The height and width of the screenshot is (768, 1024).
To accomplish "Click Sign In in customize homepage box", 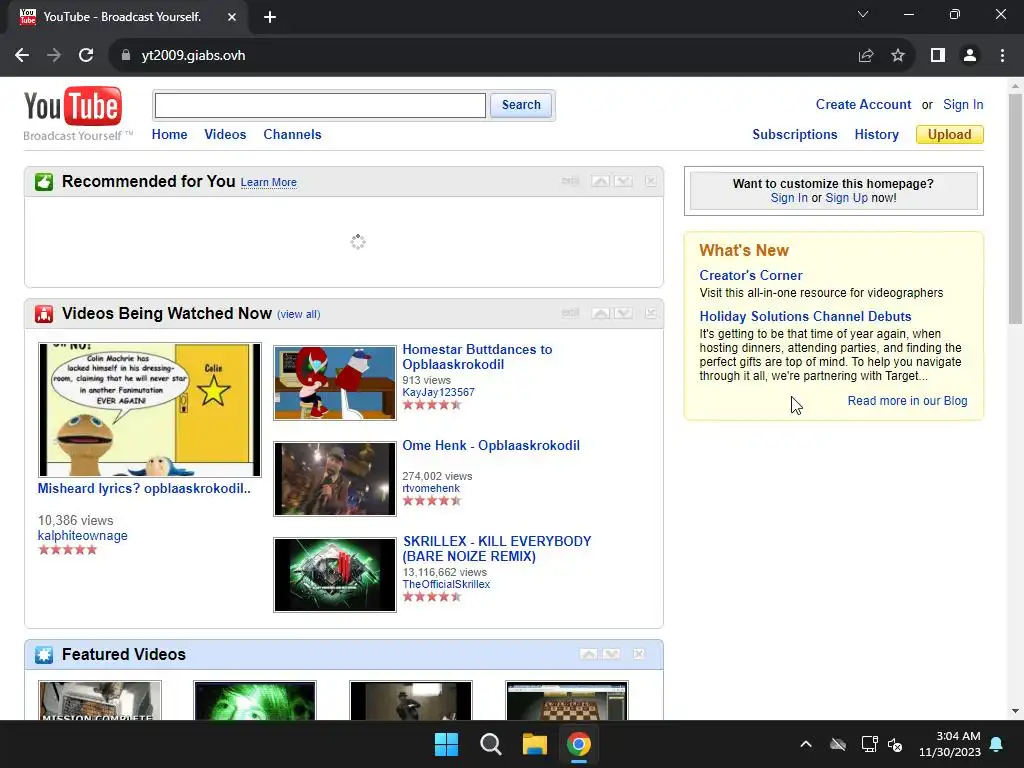I will coord(789,198).
